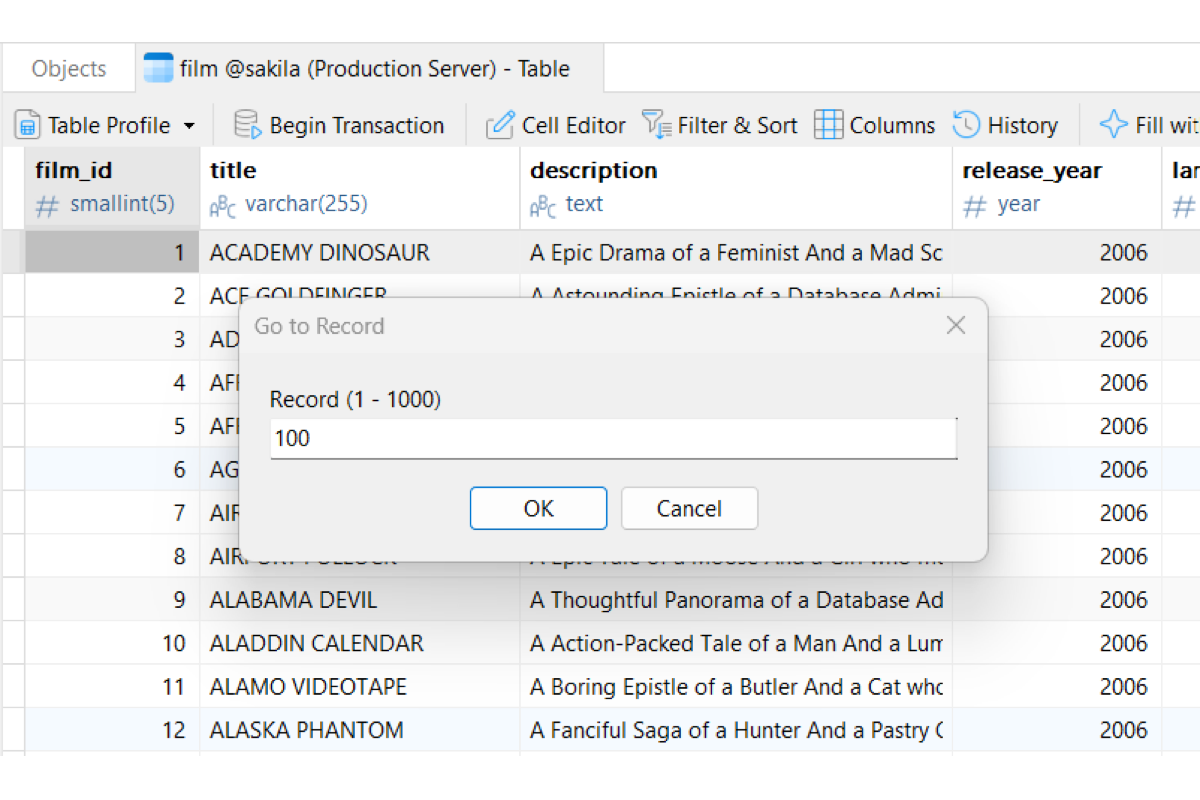
Task: Open the History clock icon
Action: coord(966,125)
